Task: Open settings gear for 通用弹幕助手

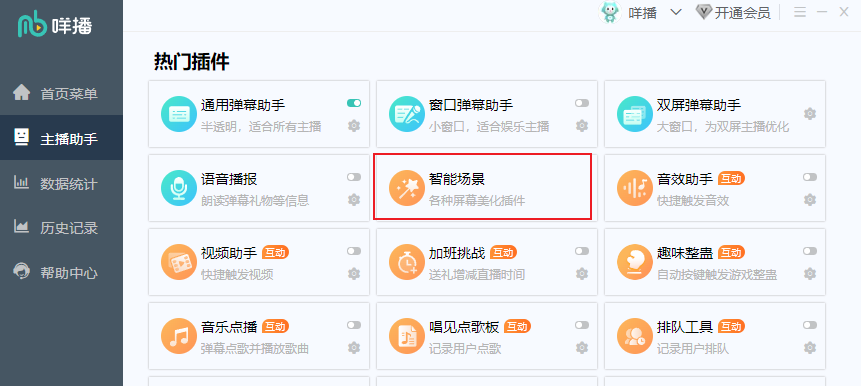Action: [354, 126]
